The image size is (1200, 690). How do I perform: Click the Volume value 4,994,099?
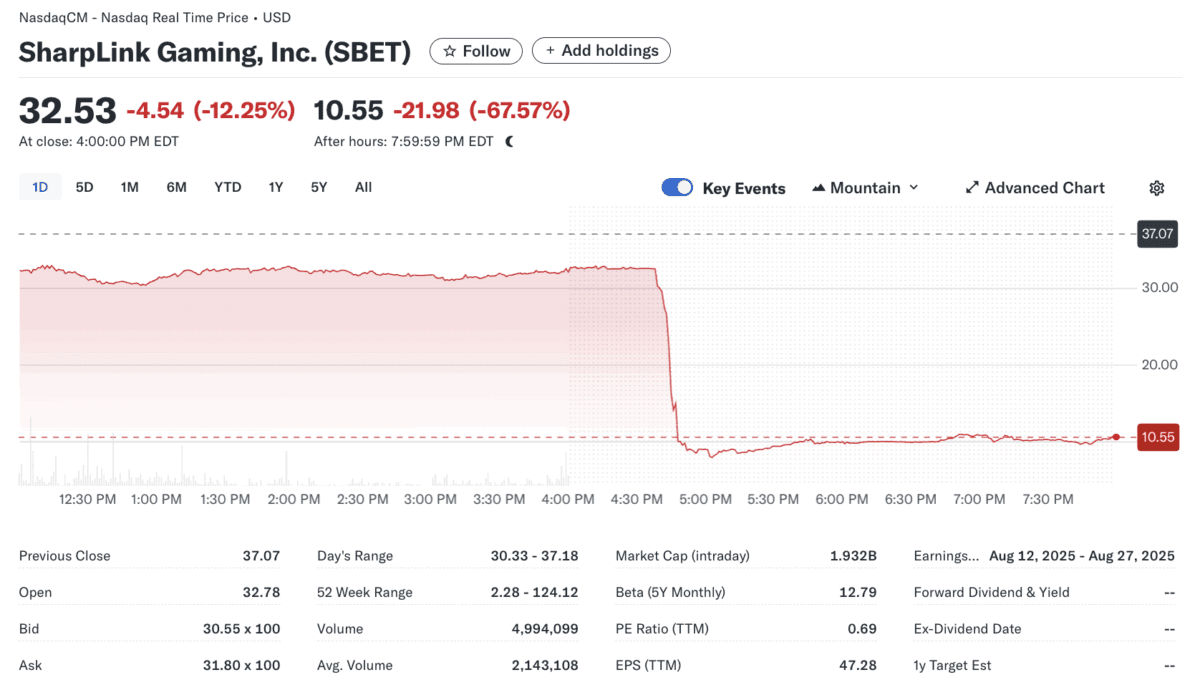(x=543, y=629)
